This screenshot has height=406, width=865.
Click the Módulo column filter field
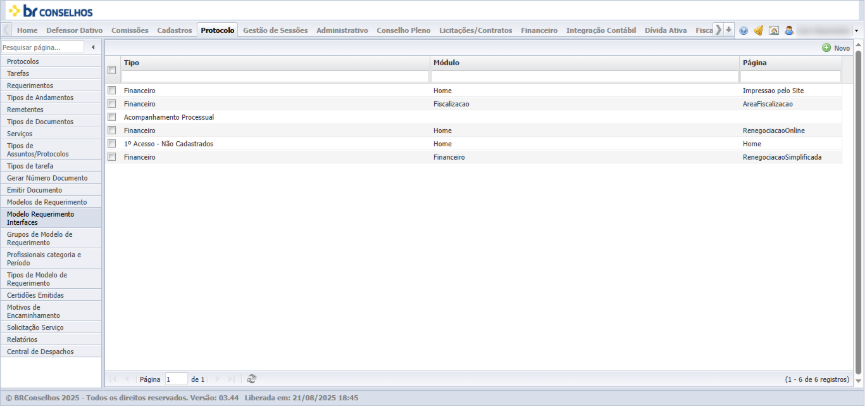tap(585, 76)
